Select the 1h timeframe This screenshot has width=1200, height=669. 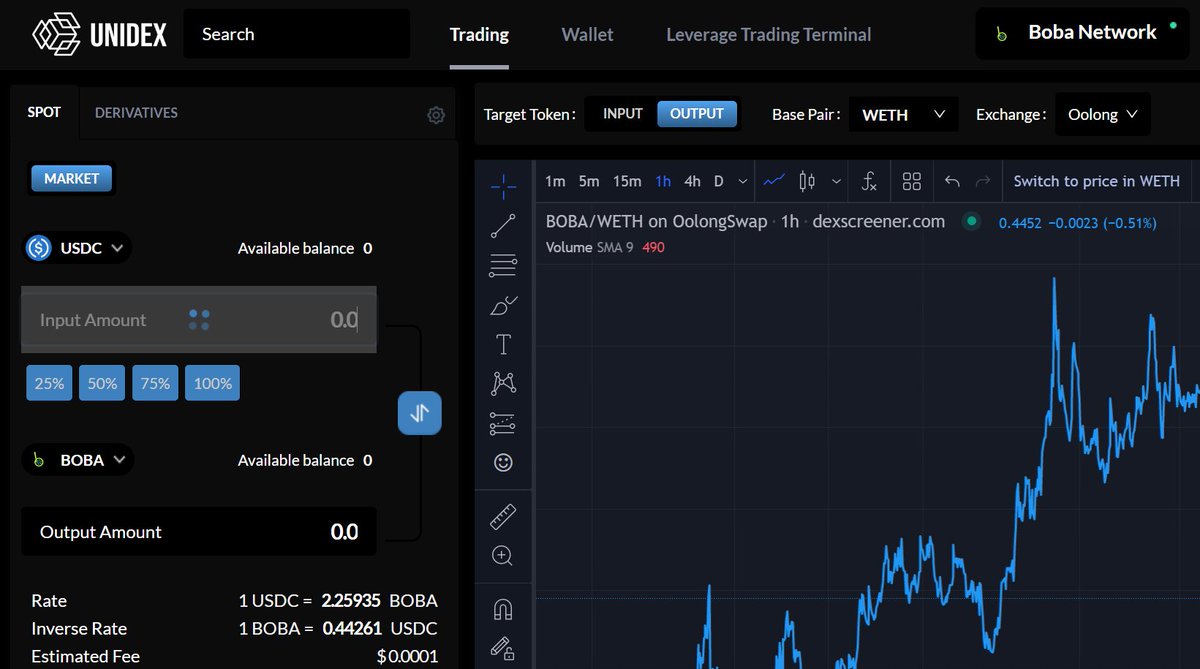tap(663, 181)
